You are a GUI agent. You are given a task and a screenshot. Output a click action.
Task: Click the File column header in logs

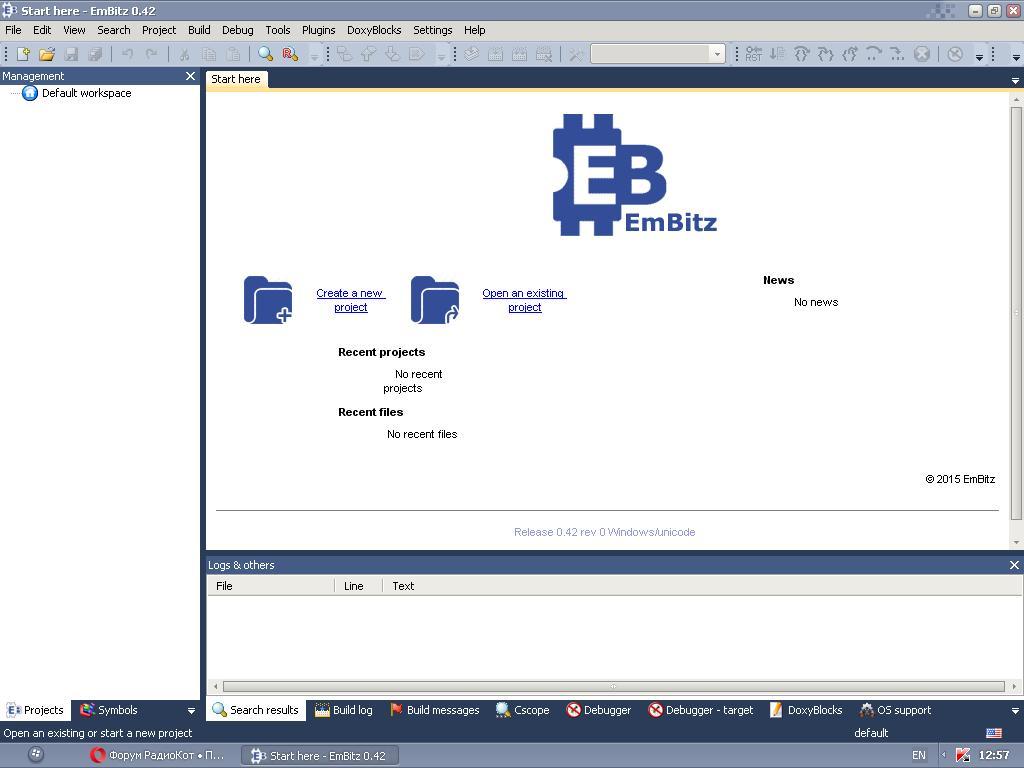(270, 586)
